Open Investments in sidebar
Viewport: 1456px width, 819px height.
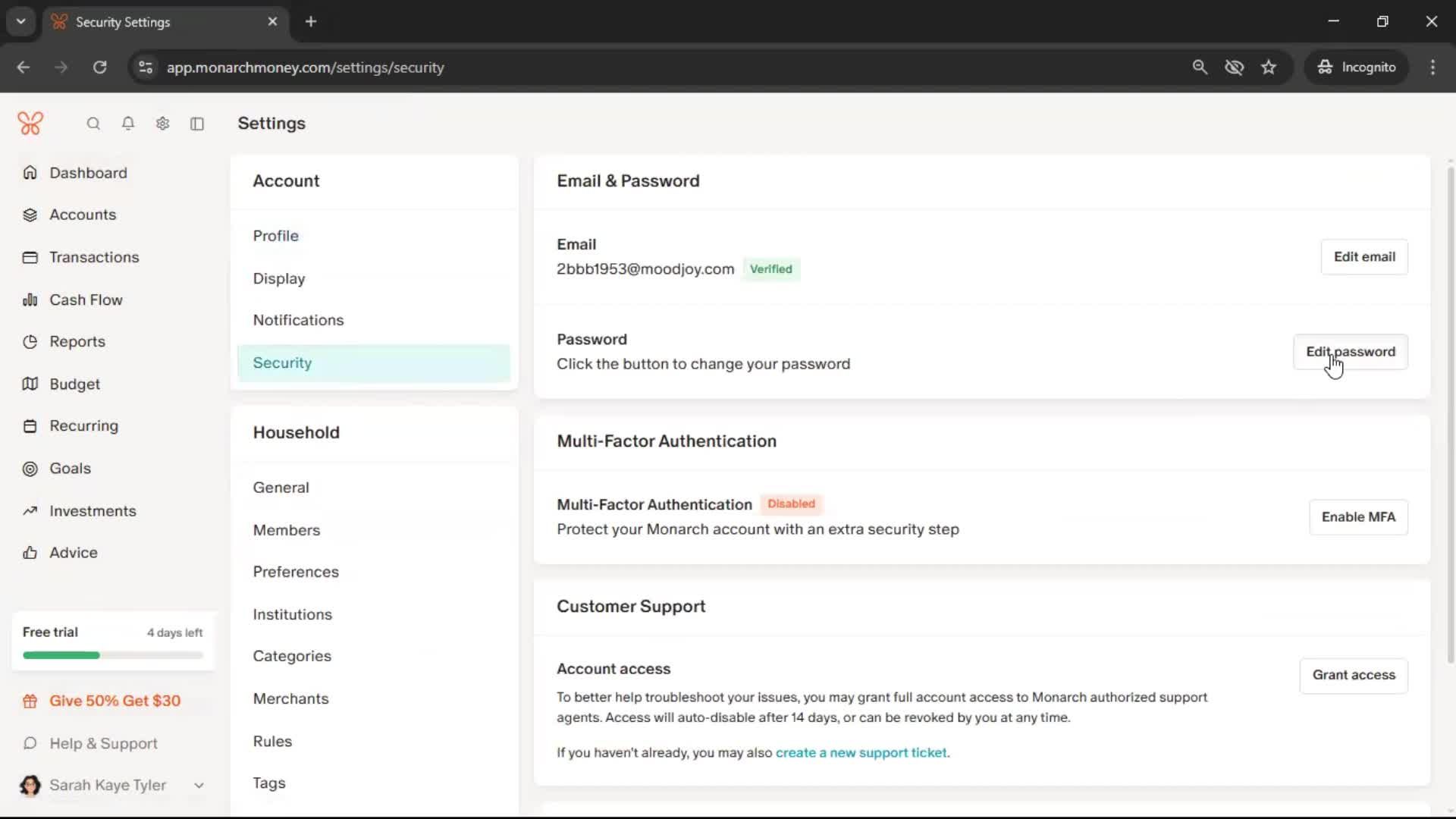click(x=93, y=511)
